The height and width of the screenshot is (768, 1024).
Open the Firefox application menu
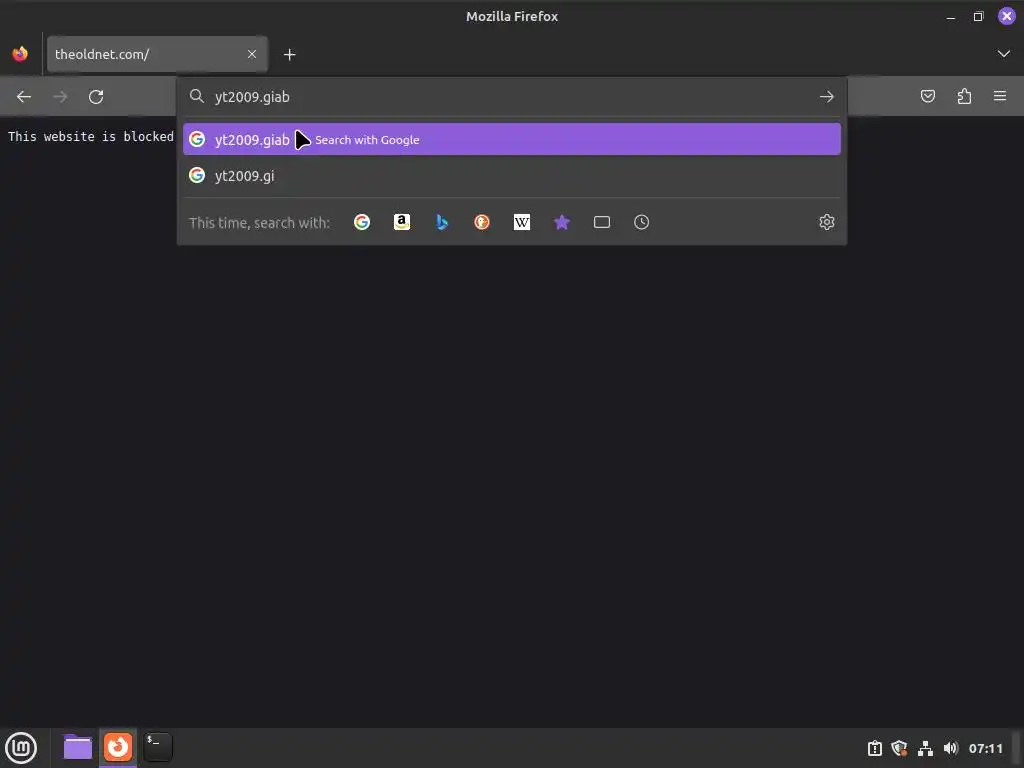coord(1000,97)
